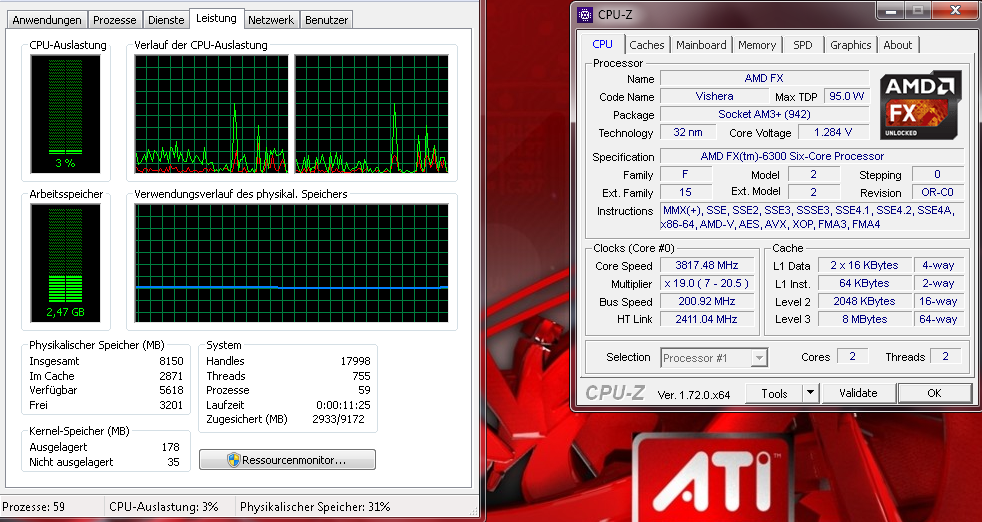Click the Verfügbar value 5618
Viewport: 982px width, 522px height.
click(x=171, y=390)
